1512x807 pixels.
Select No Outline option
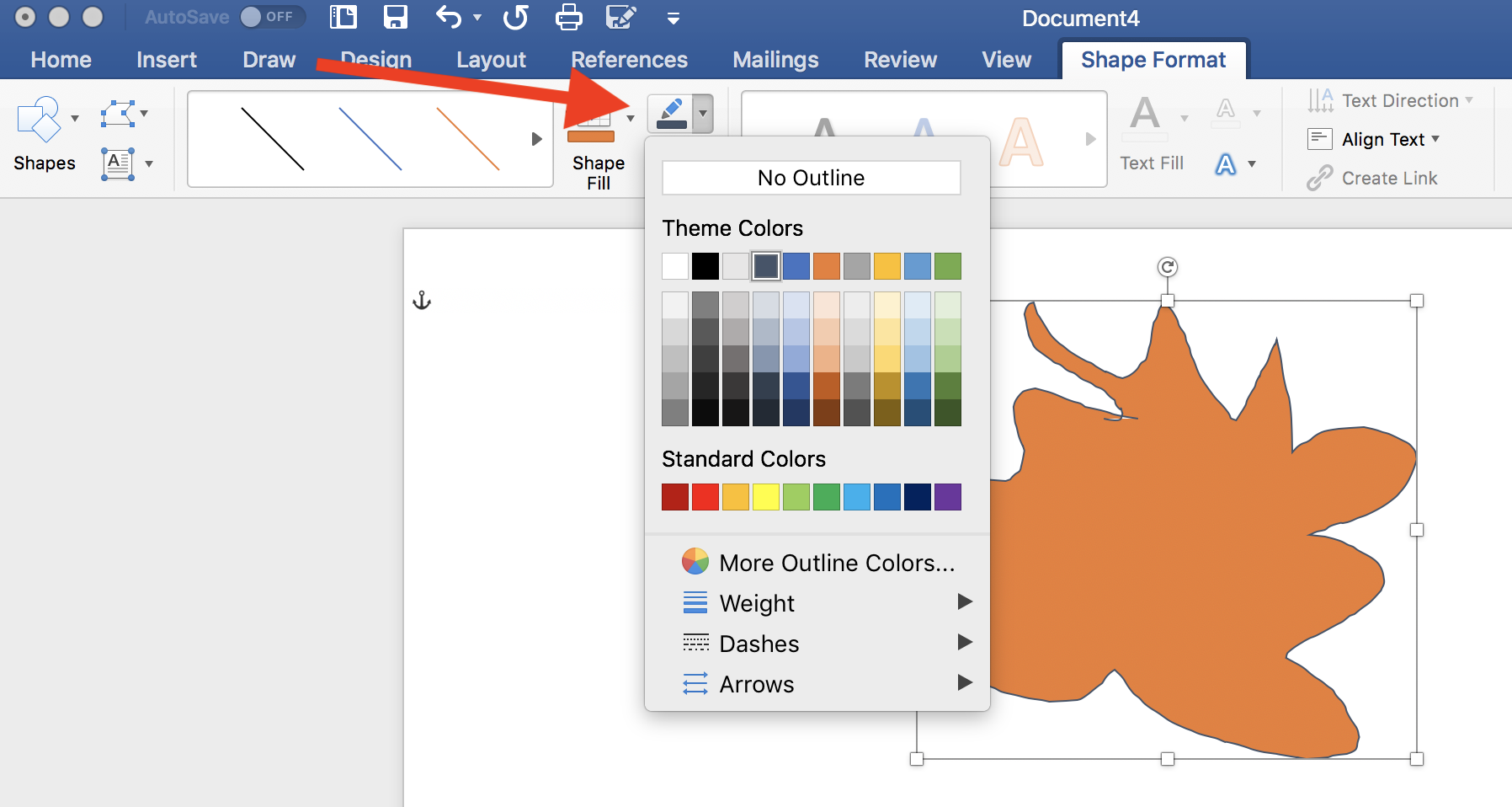tap(812, 178)
